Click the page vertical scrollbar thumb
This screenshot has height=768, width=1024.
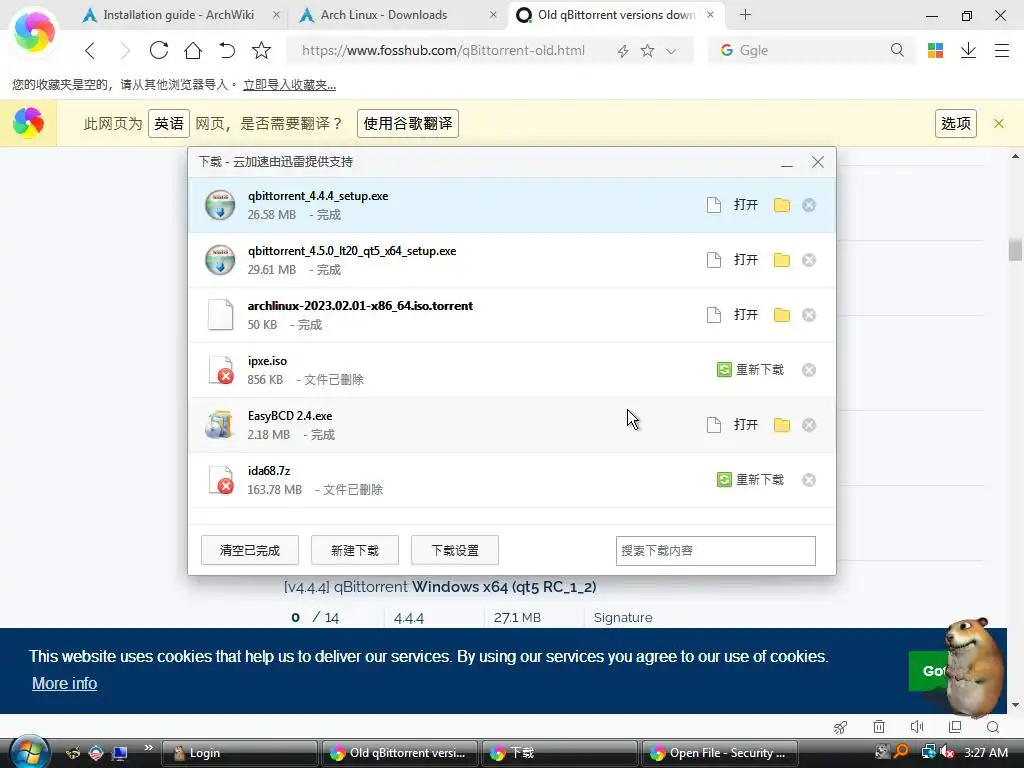pos(1015,249)
